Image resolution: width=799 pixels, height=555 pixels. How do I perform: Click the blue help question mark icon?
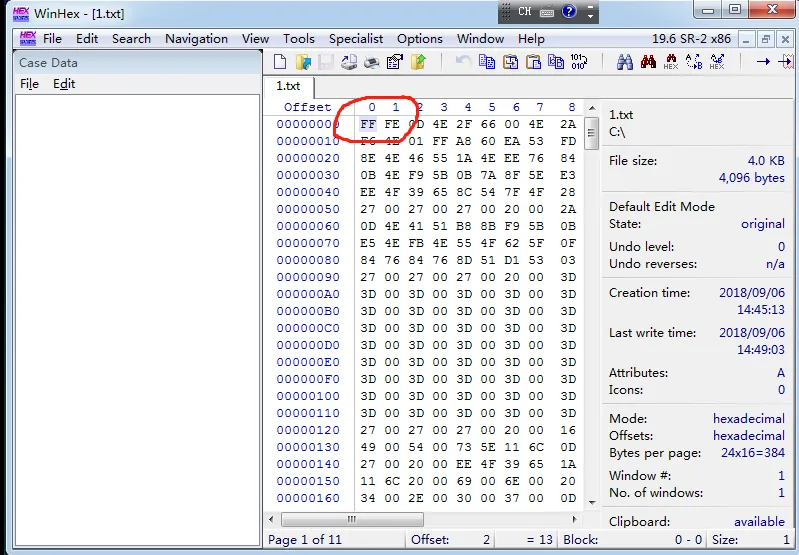click(x=569, y=11)
